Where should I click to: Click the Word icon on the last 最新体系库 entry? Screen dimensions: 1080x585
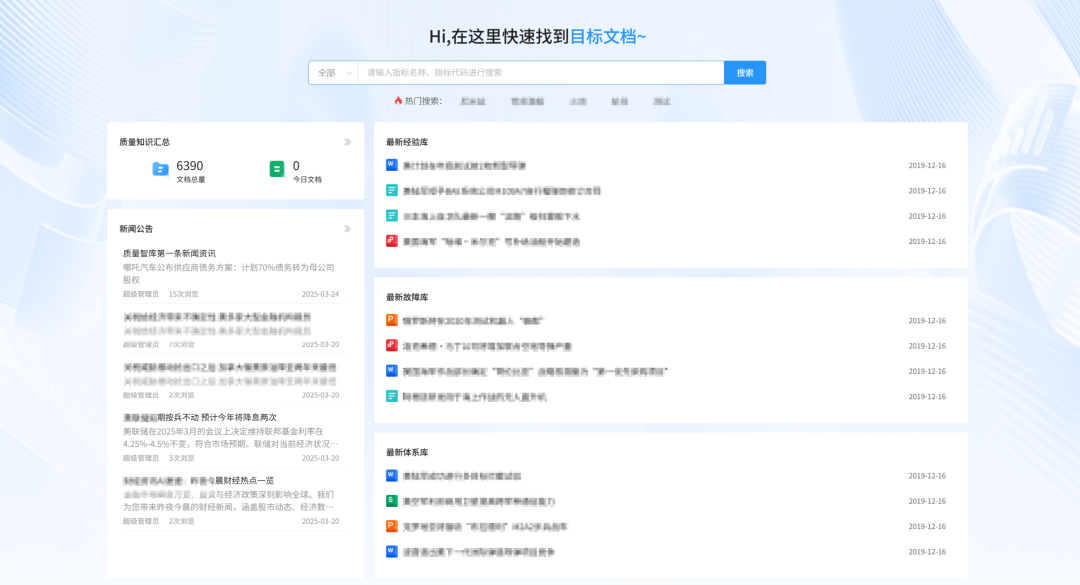click(x=389, y=551)
